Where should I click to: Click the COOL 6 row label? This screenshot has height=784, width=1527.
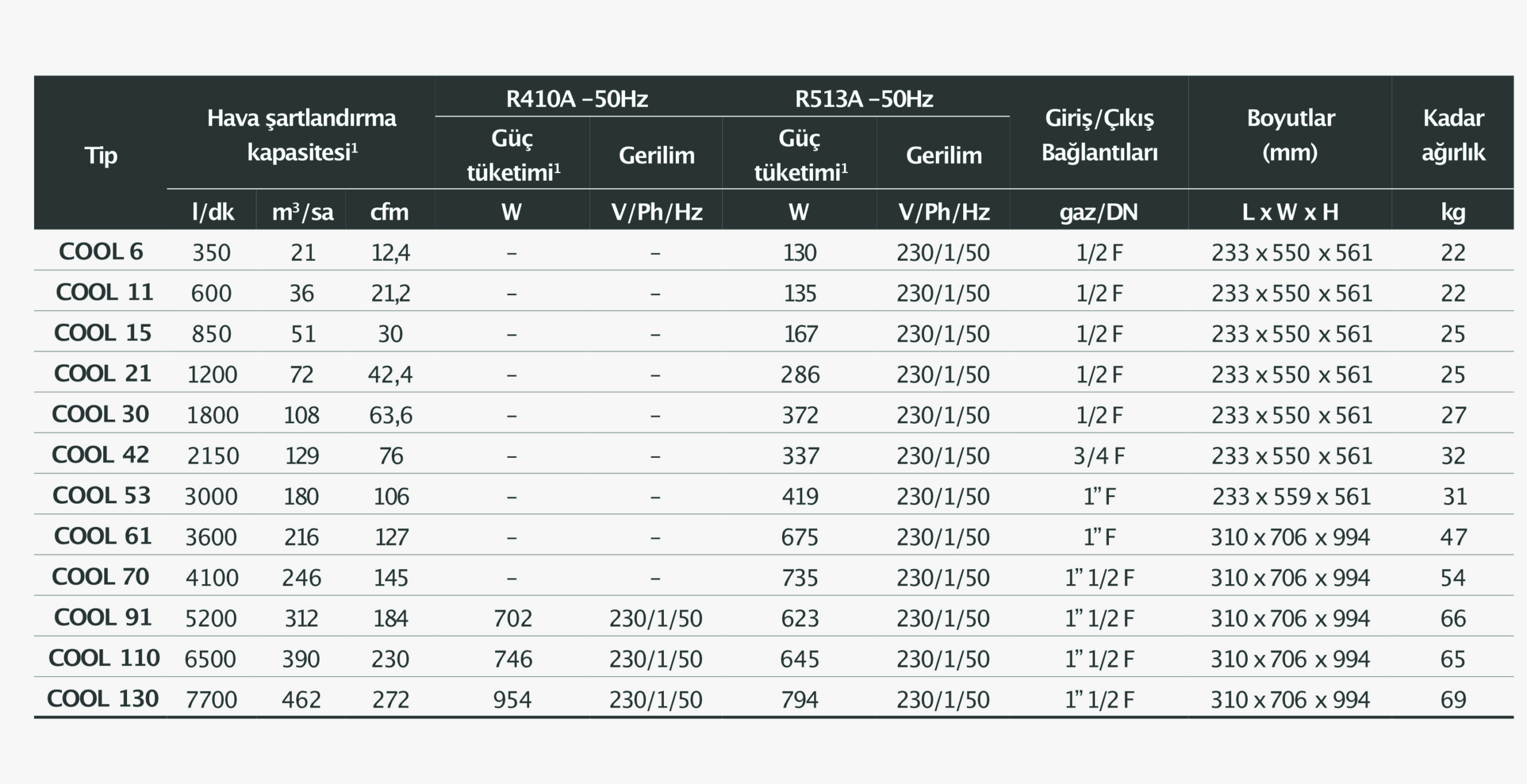click(x=101, y=252)
